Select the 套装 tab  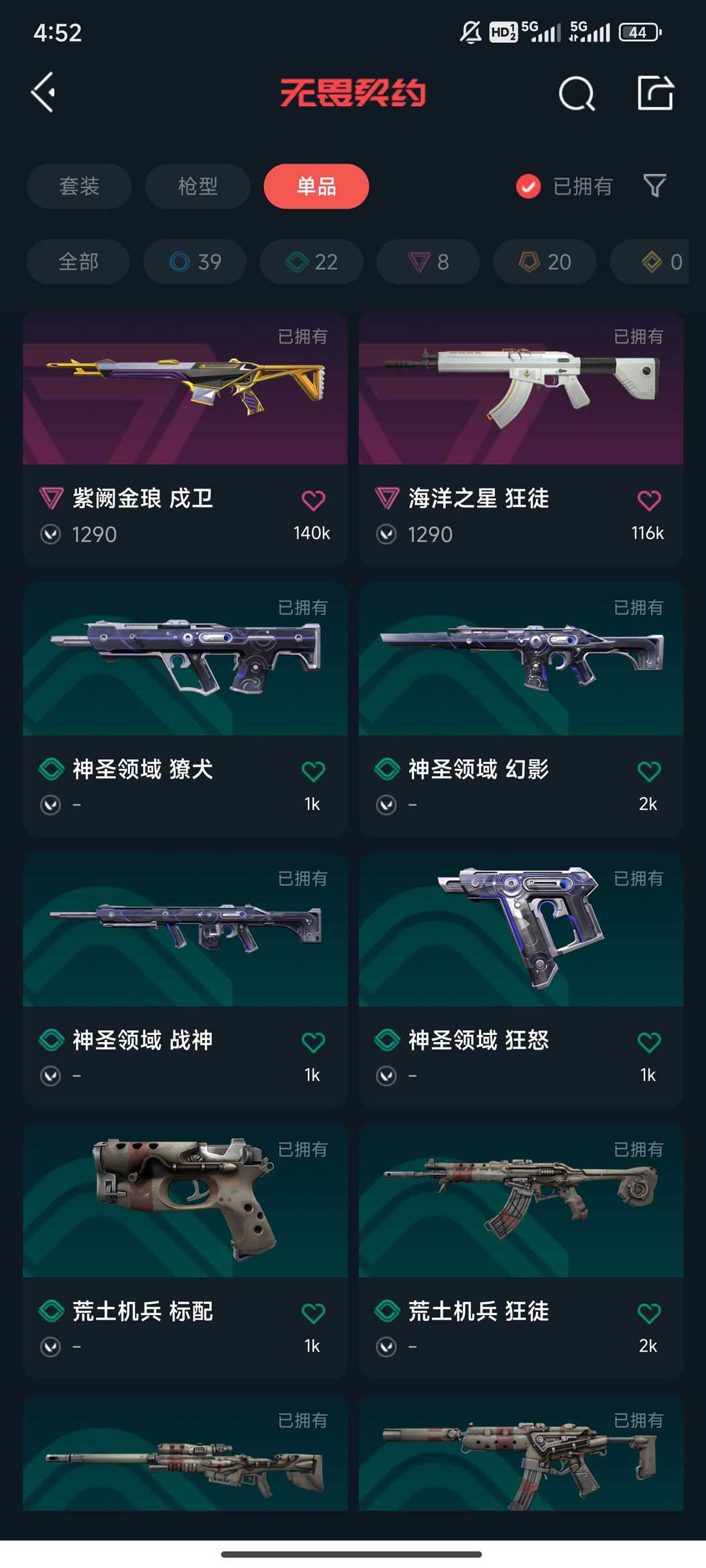tap(79, 186)
